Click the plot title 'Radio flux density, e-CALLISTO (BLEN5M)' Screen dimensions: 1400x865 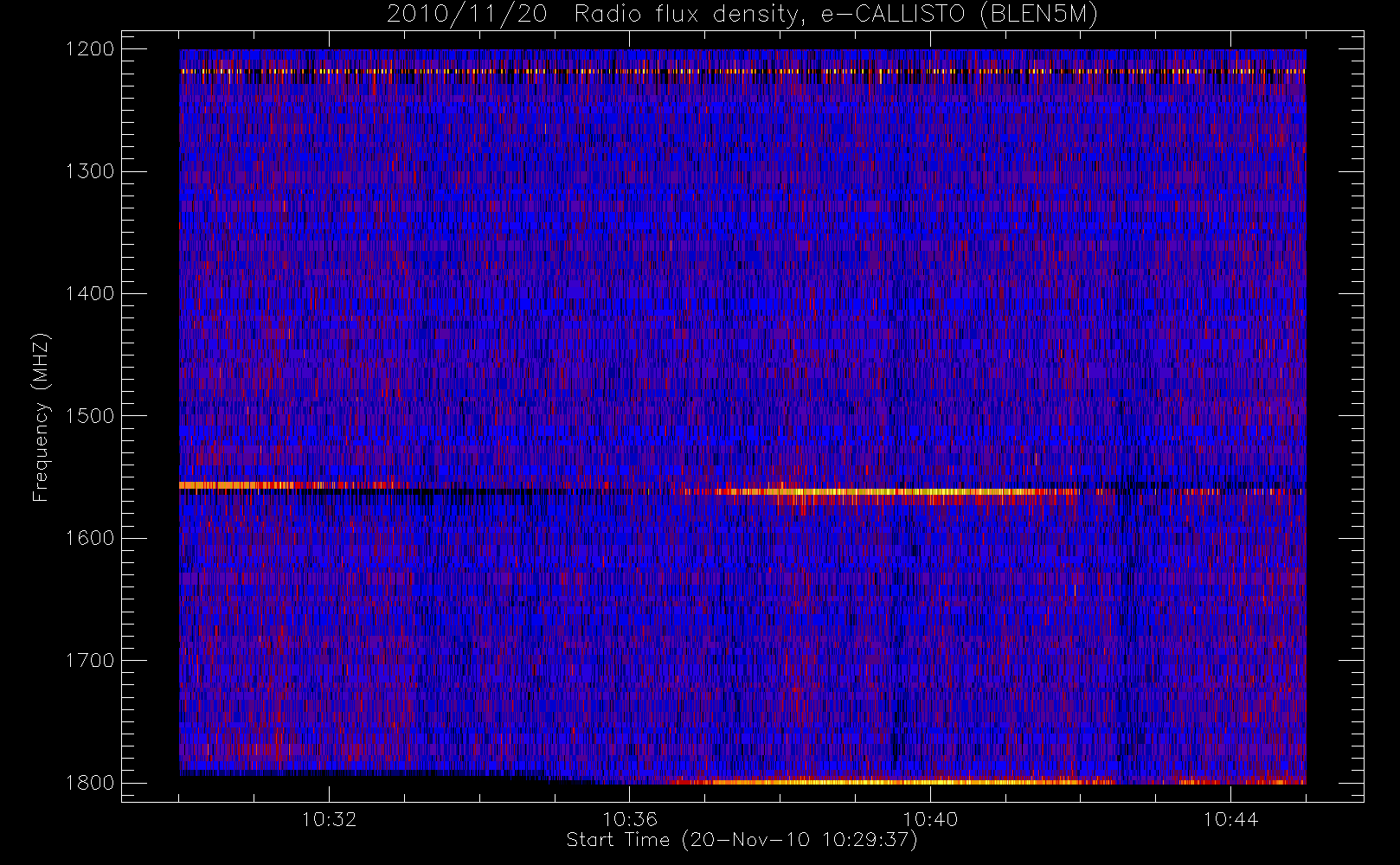coord(836,15)
